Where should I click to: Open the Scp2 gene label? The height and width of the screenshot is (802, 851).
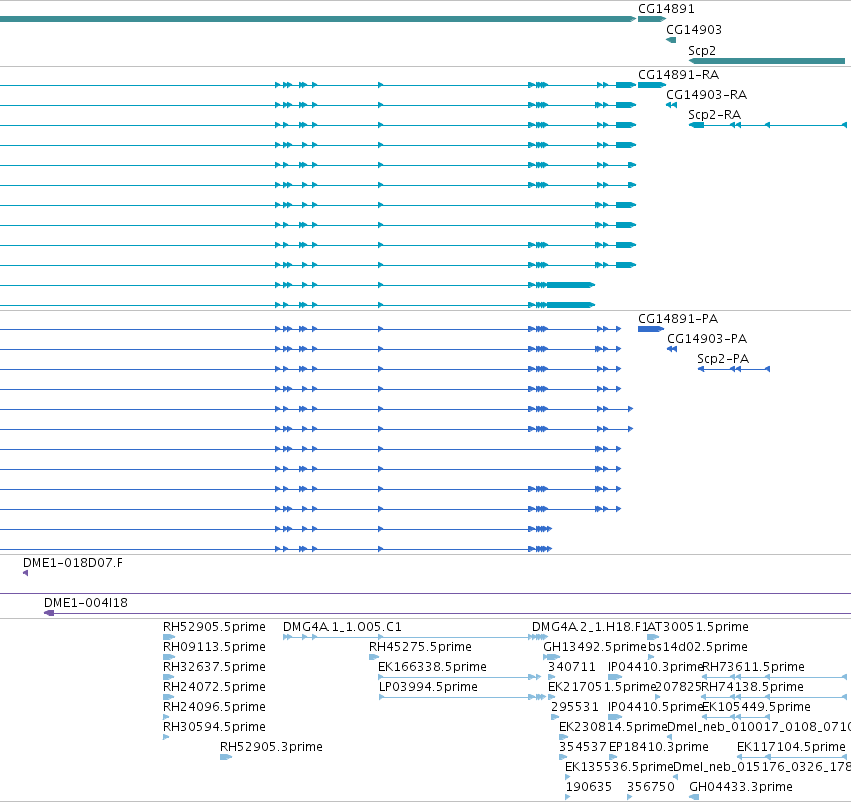[702, 51]
